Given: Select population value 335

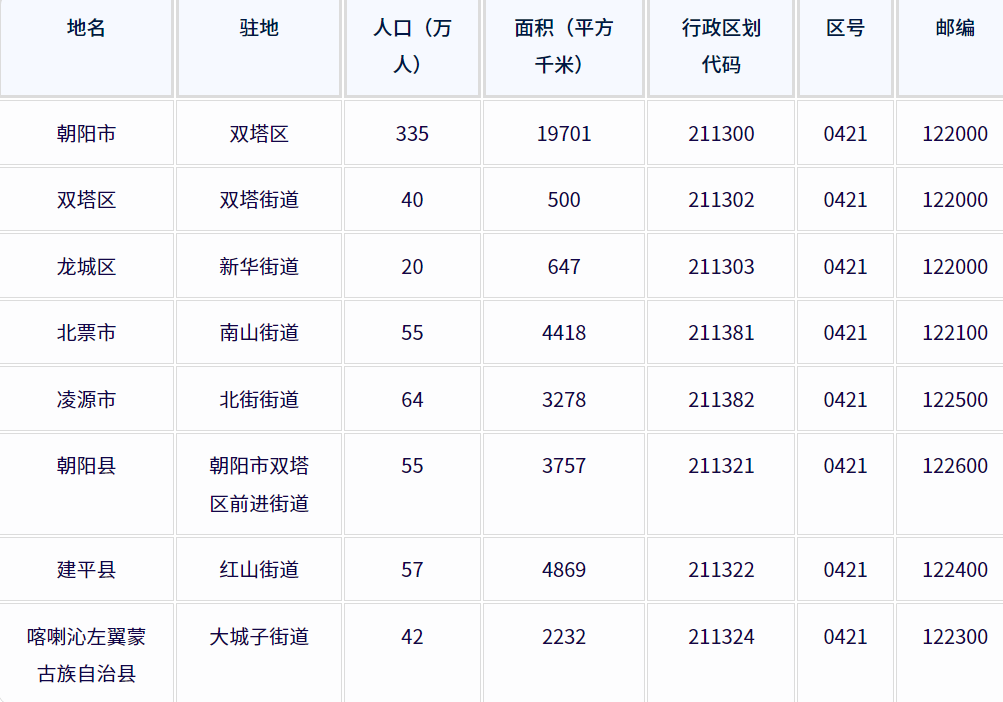Looking at the screenshot, I should coord(412,133).
